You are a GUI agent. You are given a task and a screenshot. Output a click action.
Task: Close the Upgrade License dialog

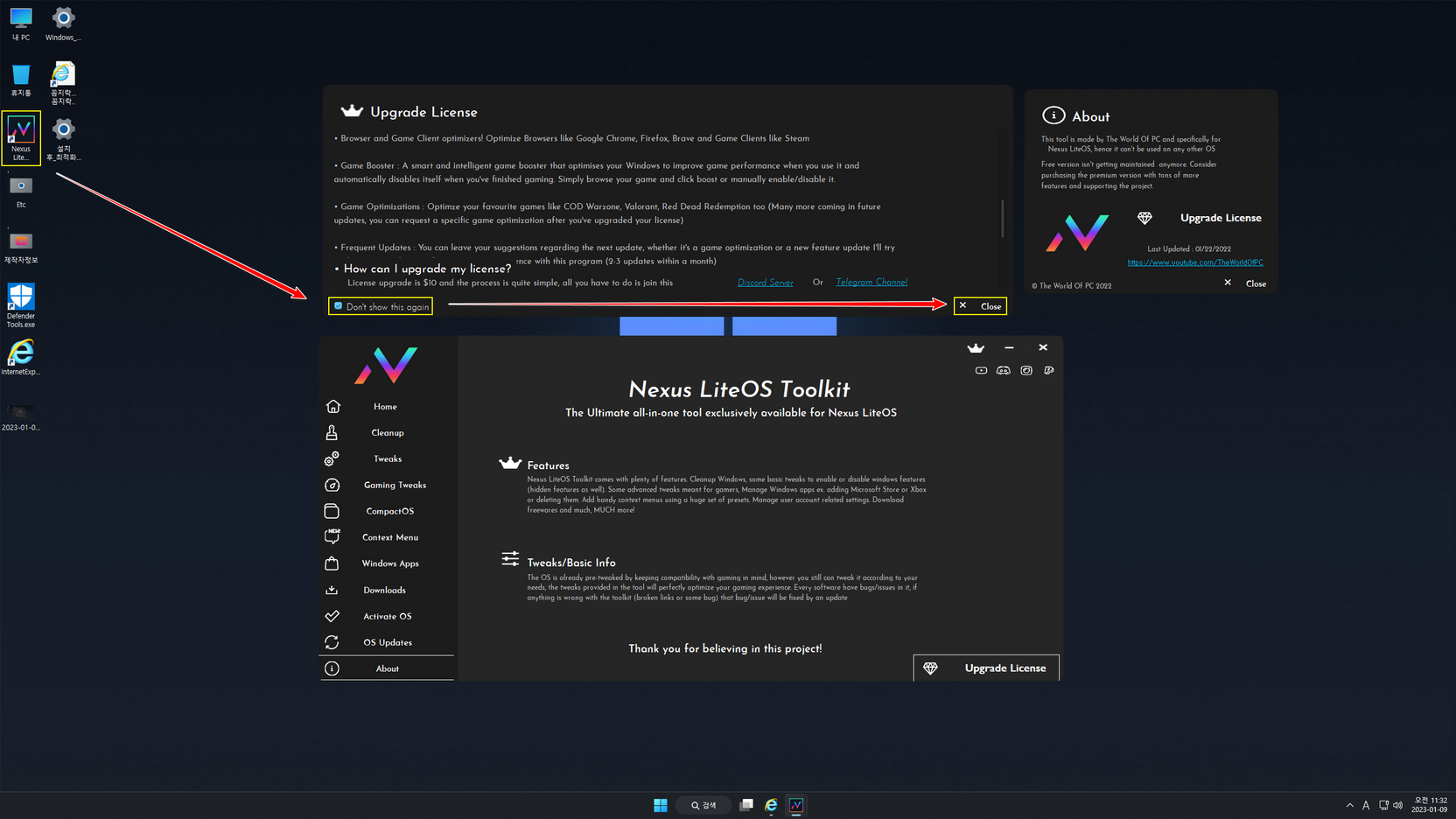[x=980, y=306]
